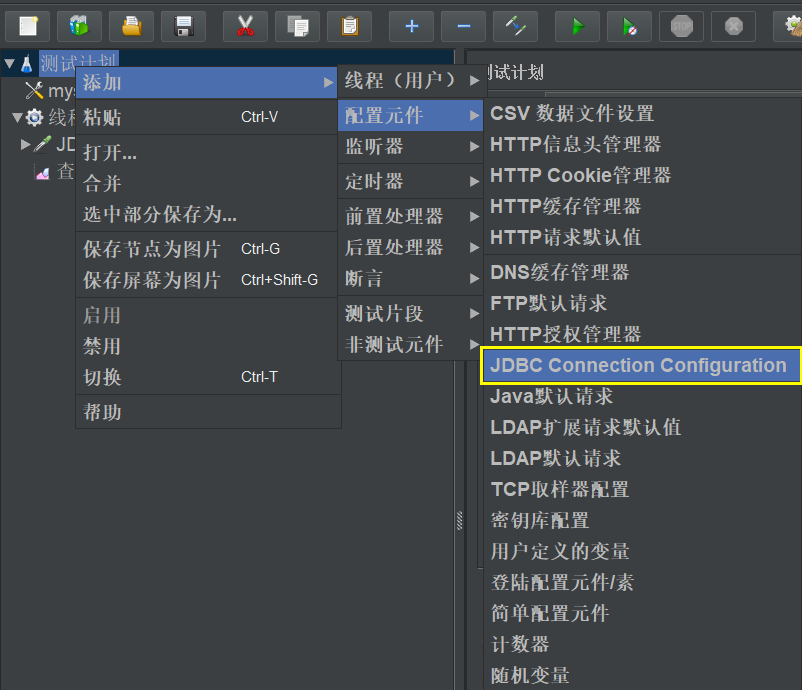
Task: Choose 保存屏幕为图片 menu entry
Action: click(208, 280)
